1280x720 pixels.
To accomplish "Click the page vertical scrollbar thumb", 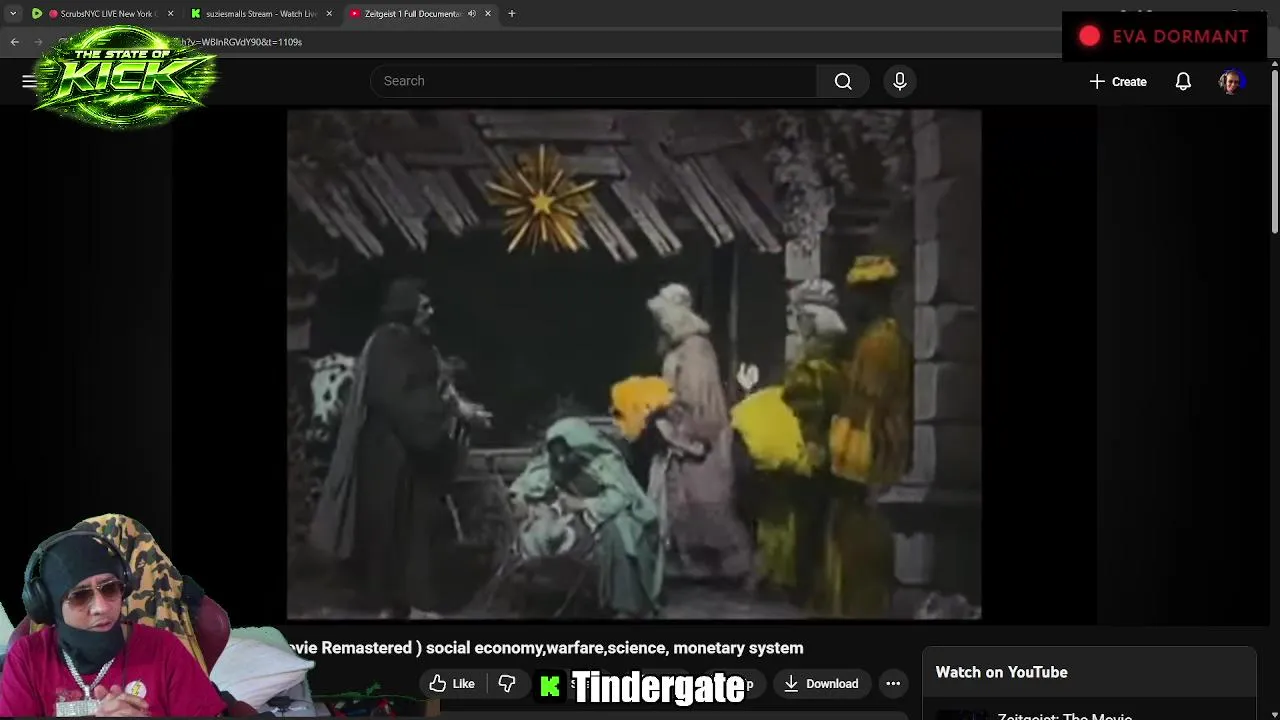I will pos(1274,150).
